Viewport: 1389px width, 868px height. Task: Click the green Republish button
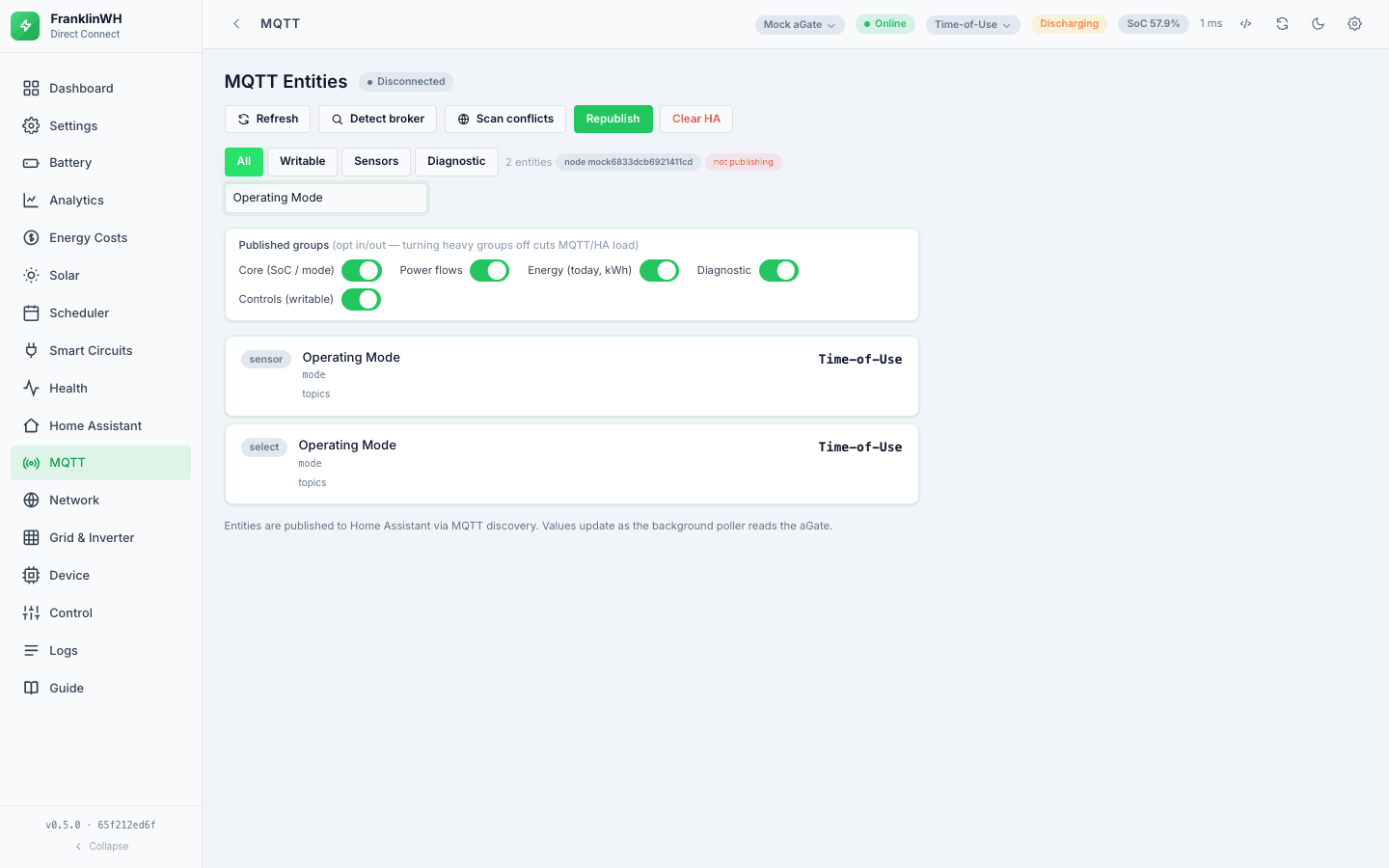tap(613, 120)
